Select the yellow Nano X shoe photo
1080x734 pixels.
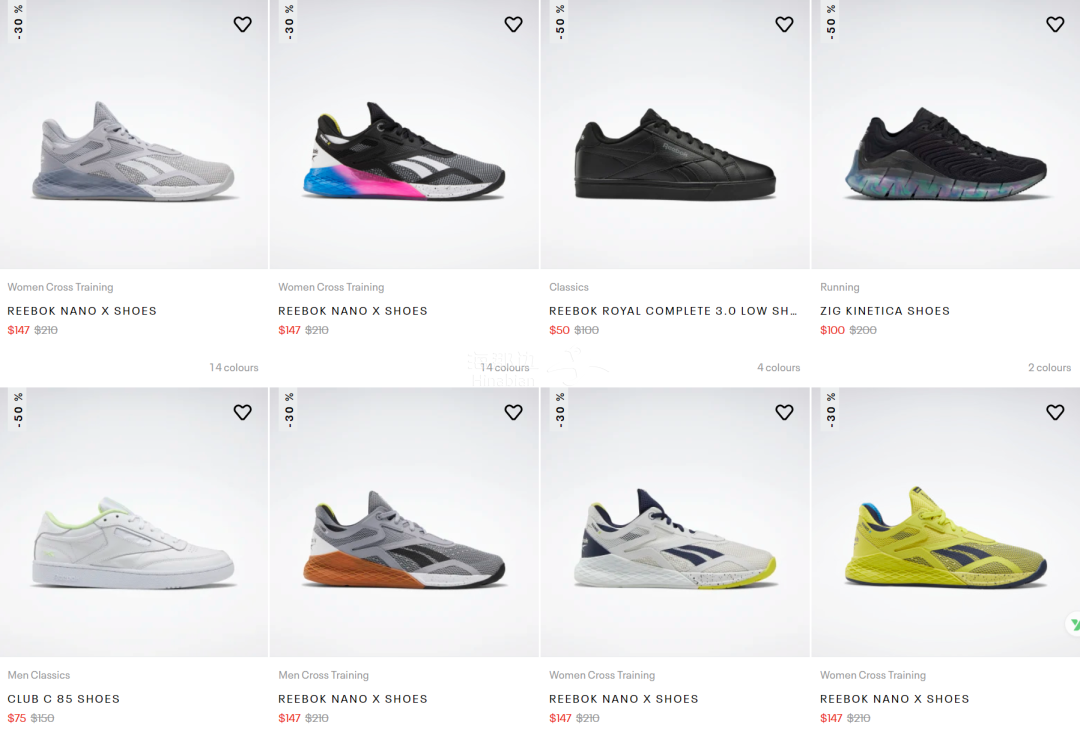[x=945, y=540]
